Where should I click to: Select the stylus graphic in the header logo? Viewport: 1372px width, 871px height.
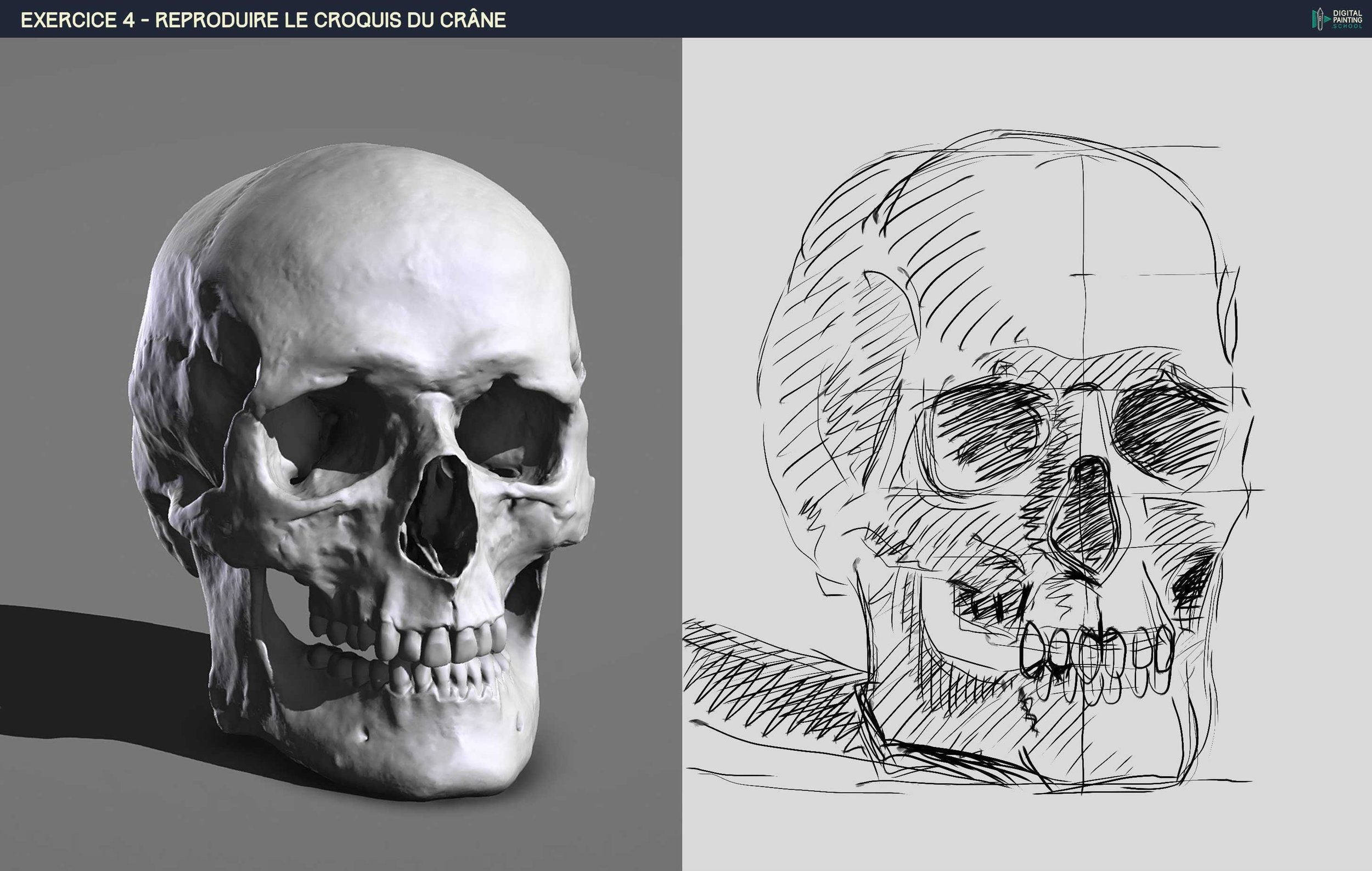1321,18
